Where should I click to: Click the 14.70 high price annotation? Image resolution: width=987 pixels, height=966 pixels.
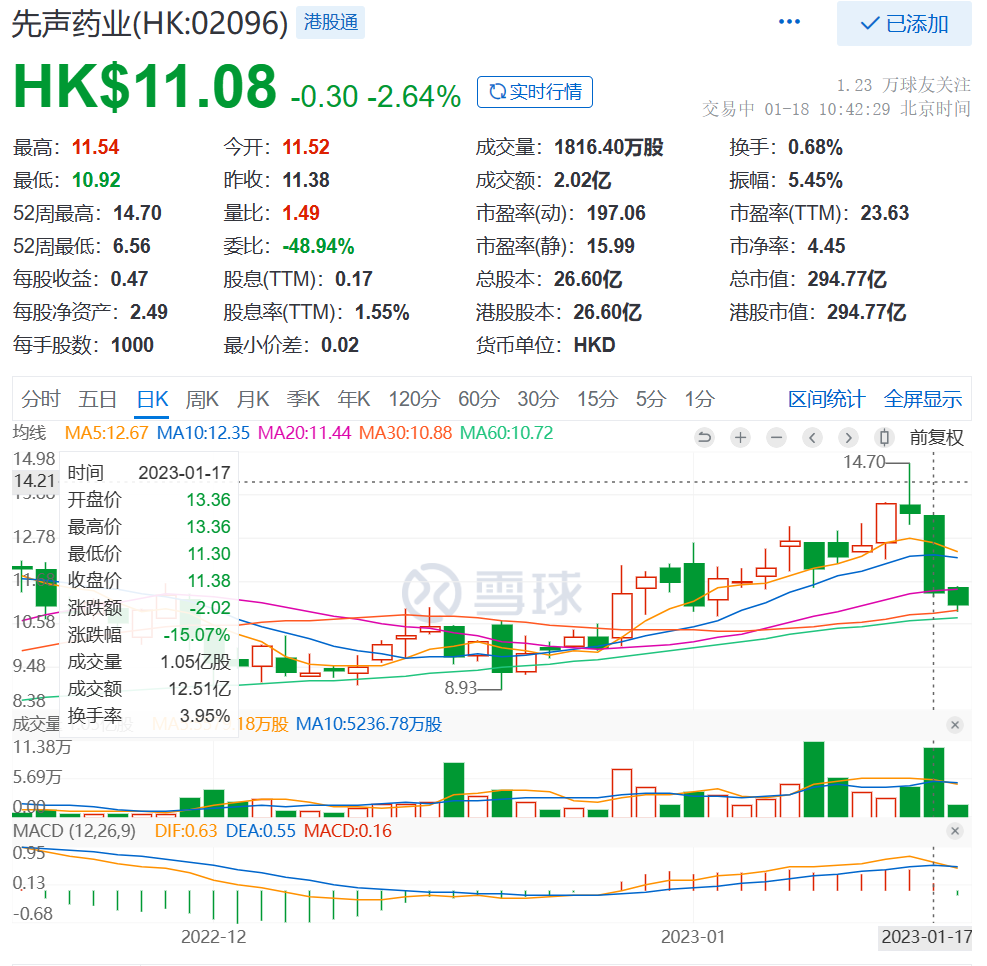[x=864, y=462]
